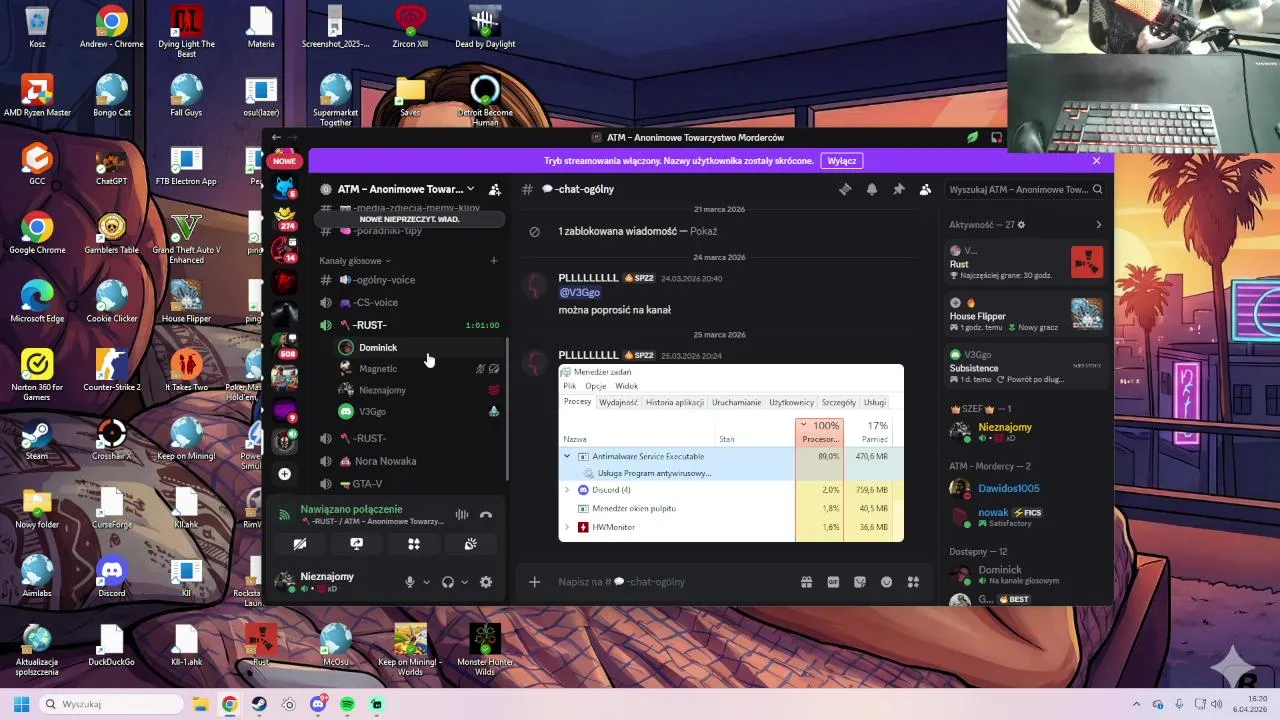Click the @V3Ggo mention
Screen dimensions: 1280x720
(x=579, y=293)
